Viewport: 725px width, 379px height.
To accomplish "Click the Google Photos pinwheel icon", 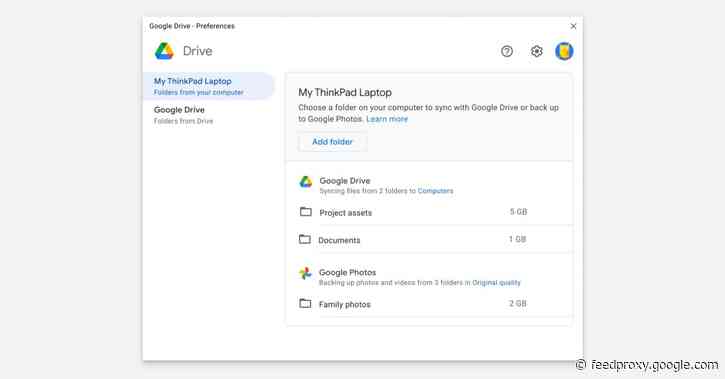I will [305, 273].
